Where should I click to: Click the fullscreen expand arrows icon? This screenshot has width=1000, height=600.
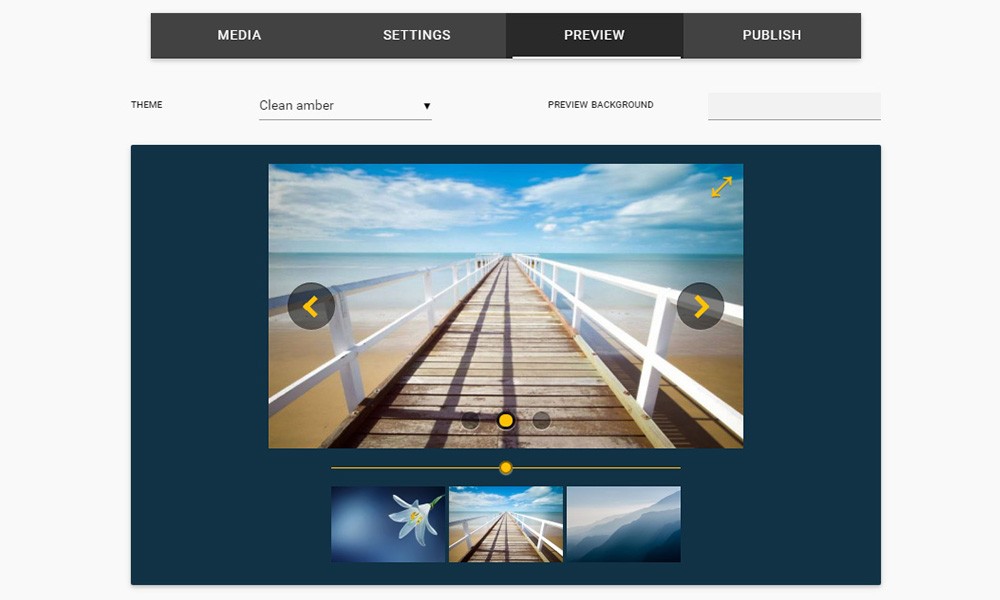tap(721, 187)
